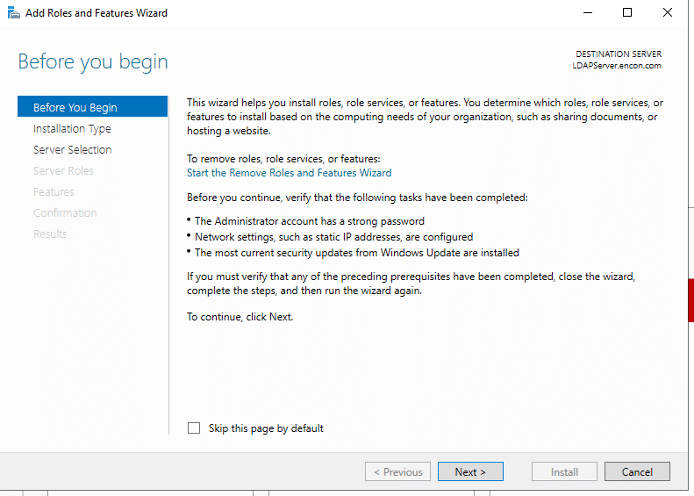Click the wizard icon in the title bar

click(x=11, y=13)
